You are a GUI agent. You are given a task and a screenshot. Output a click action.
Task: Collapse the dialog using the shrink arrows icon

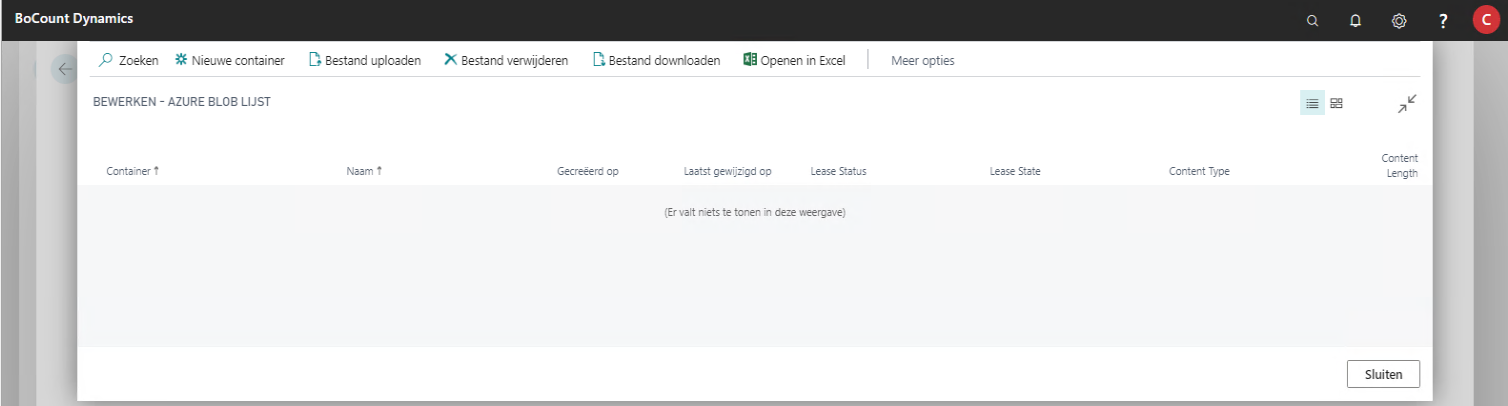(x=1407, y=103)
